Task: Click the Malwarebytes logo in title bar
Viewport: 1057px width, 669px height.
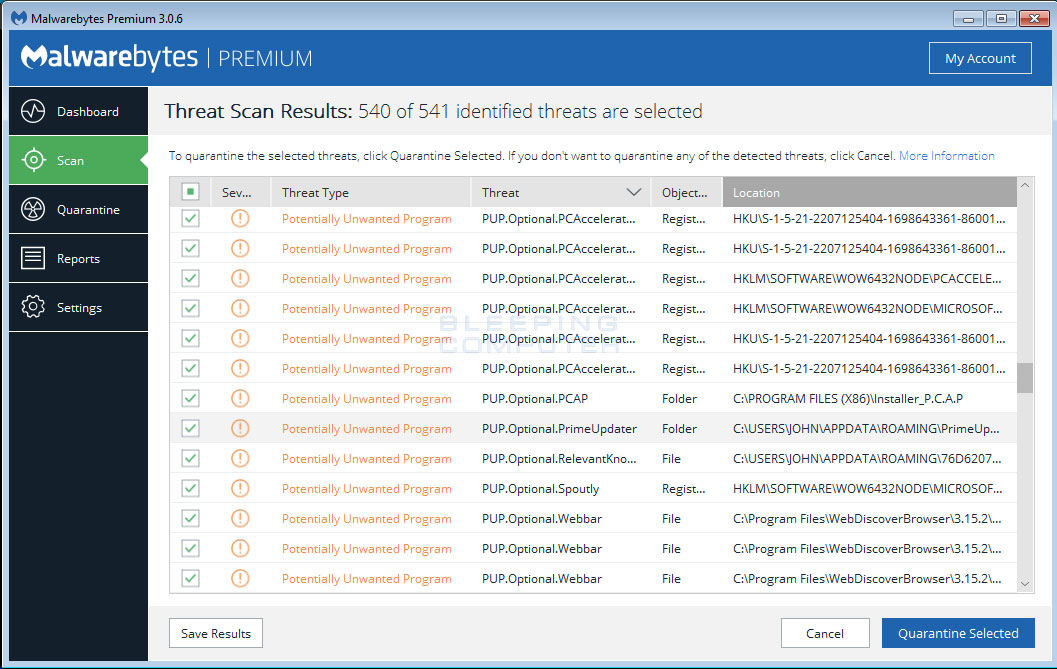Action: (18, 18)
